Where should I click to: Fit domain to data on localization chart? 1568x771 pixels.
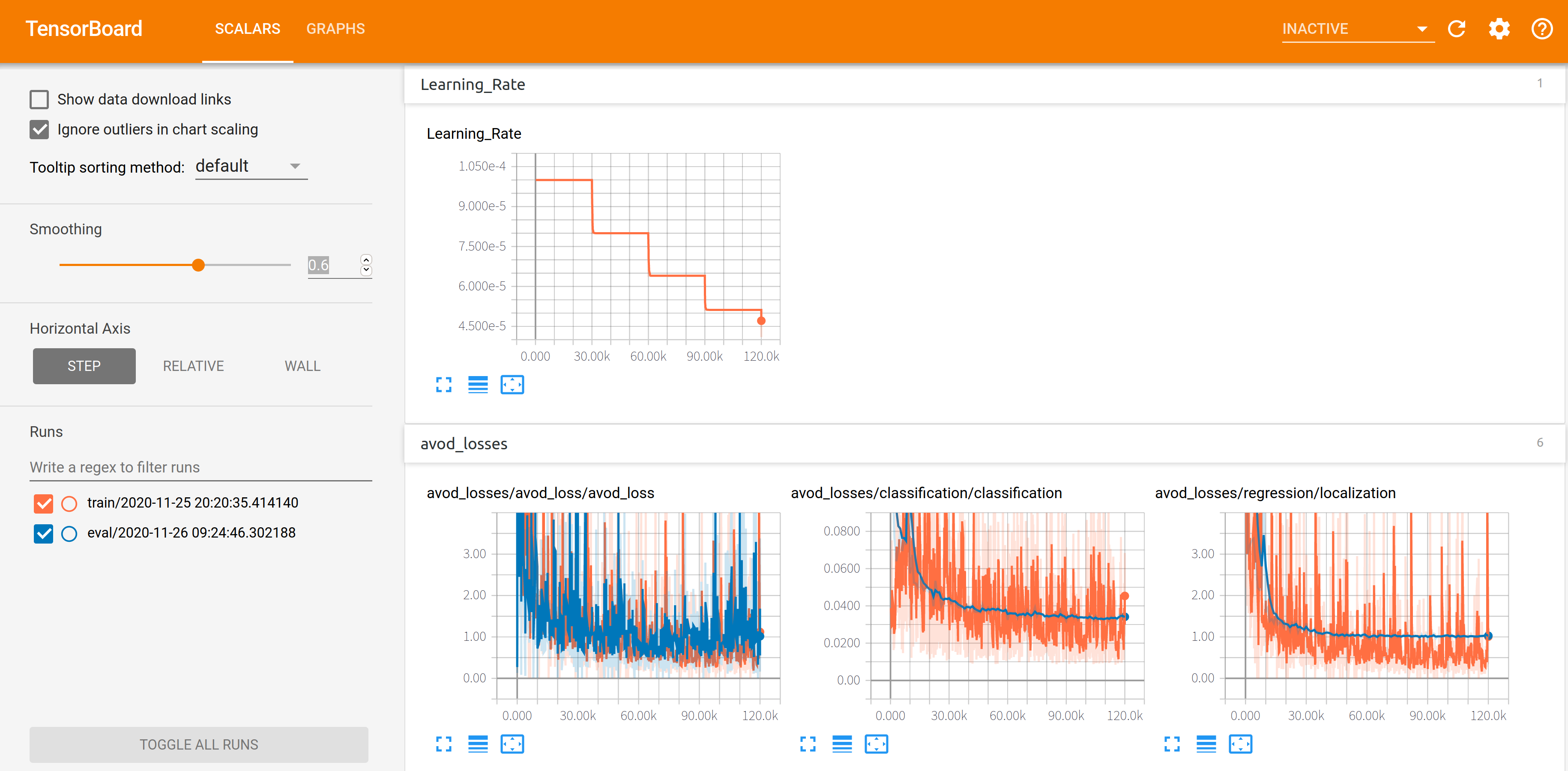(1240, 744)
